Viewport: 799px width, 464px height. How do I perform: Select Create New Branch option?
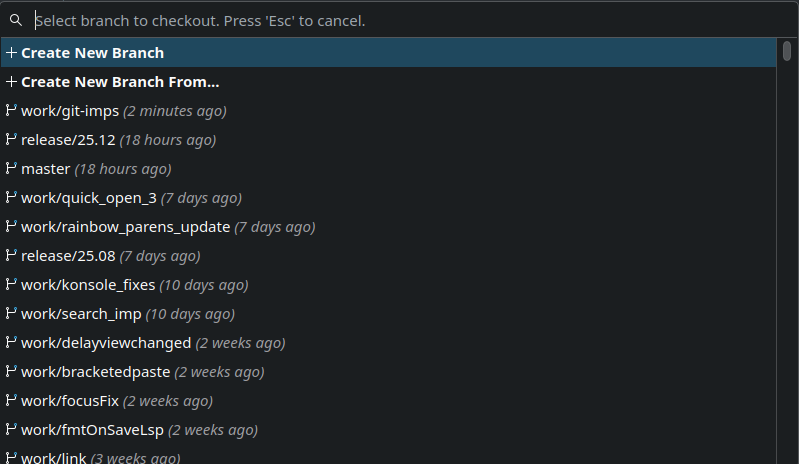click(x=92, y=53)
